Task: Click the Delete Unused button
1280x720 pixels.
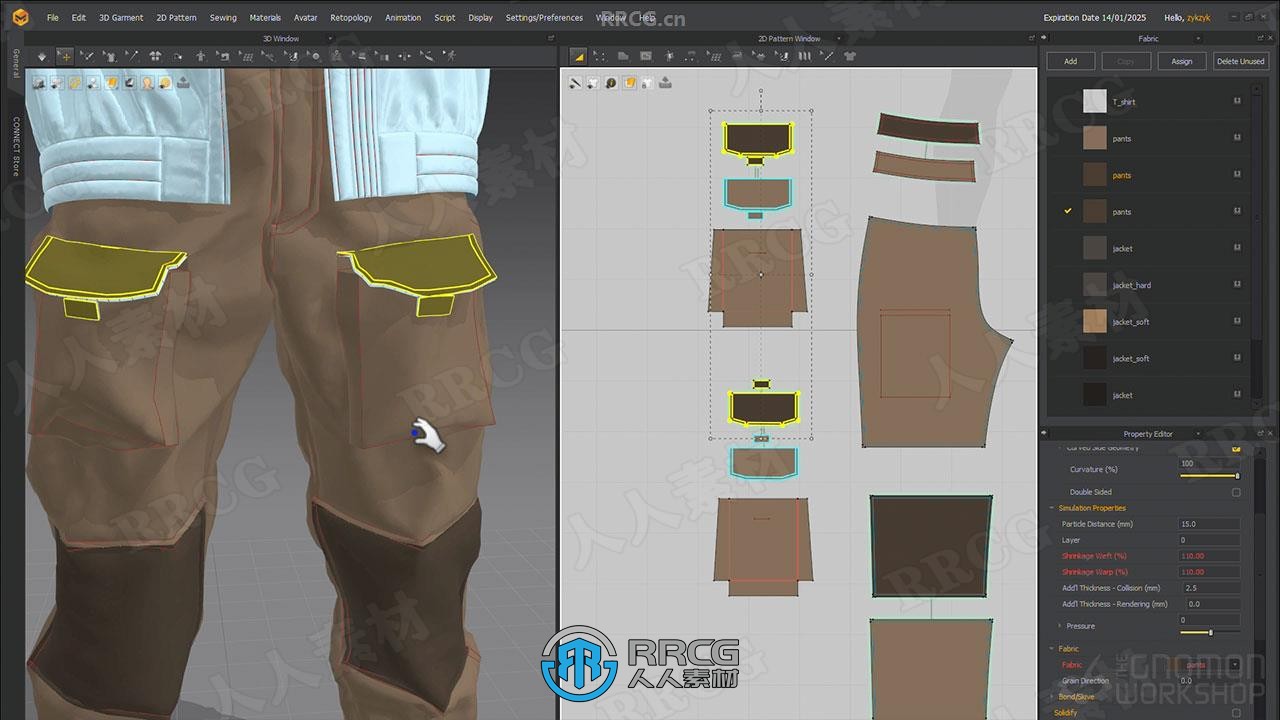Action: (1240, 61)
